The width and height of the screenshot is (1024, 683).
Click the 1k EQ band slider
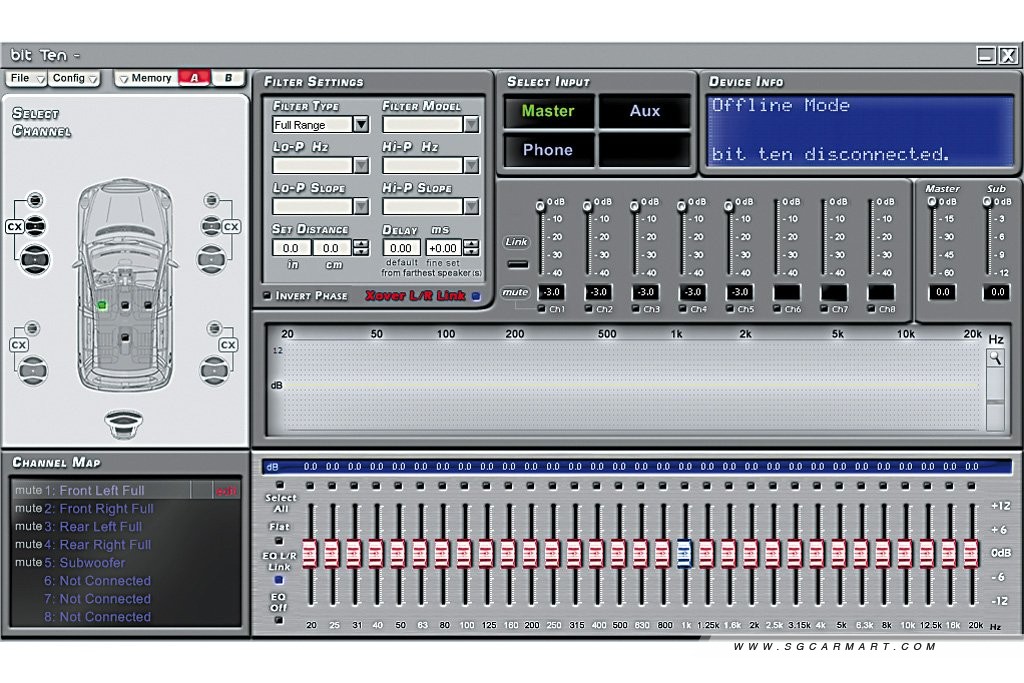pos(684,553)
